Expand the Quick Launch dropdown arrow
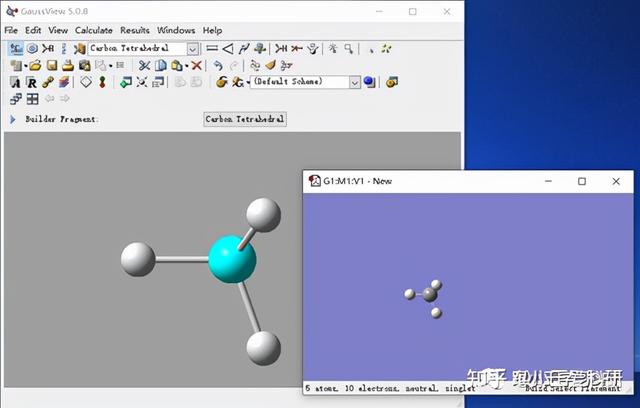Image resolution: width=640 pixels, height=408 pixels. 247,83
